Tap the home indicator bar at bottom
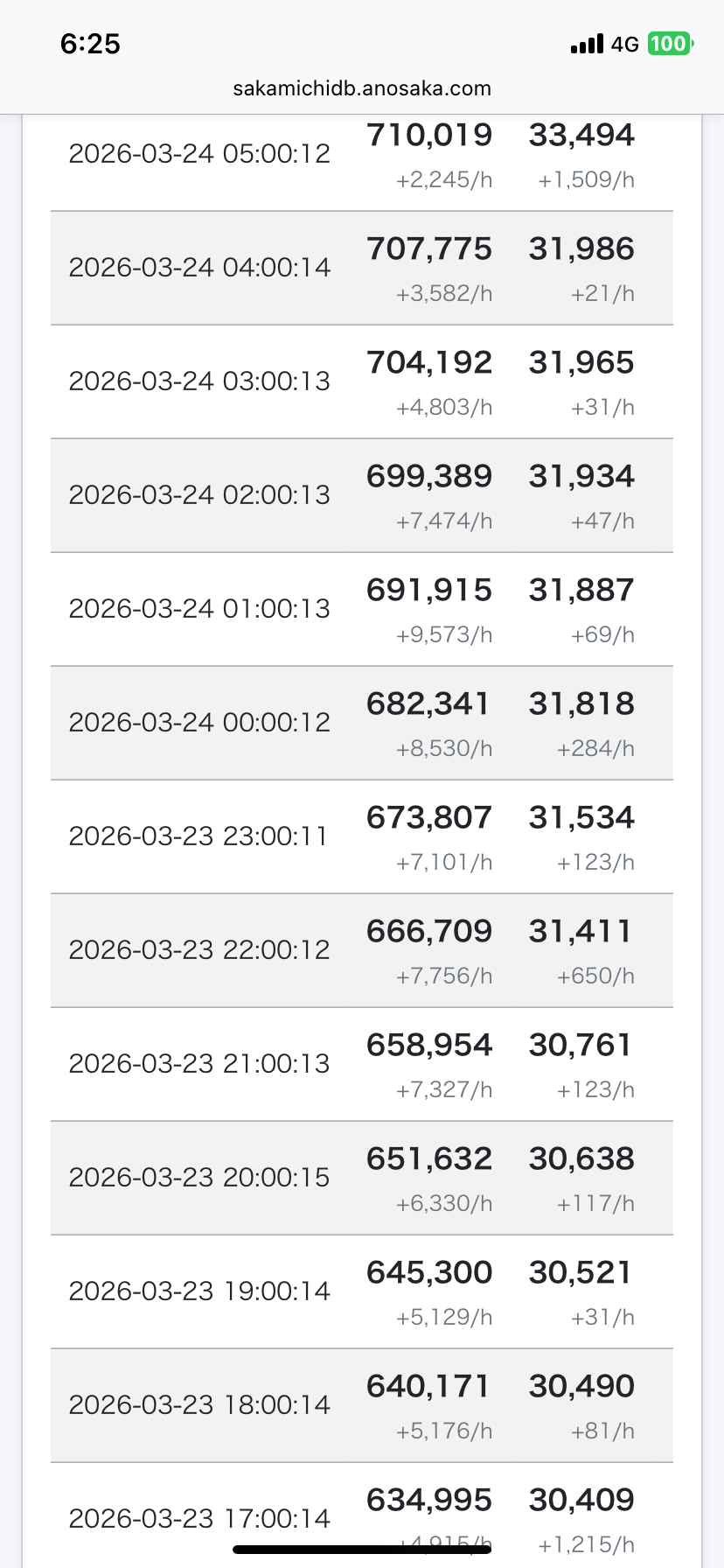Image resolution: width=724 pixels, height=1568 pixels. [x=362, y=1550]
